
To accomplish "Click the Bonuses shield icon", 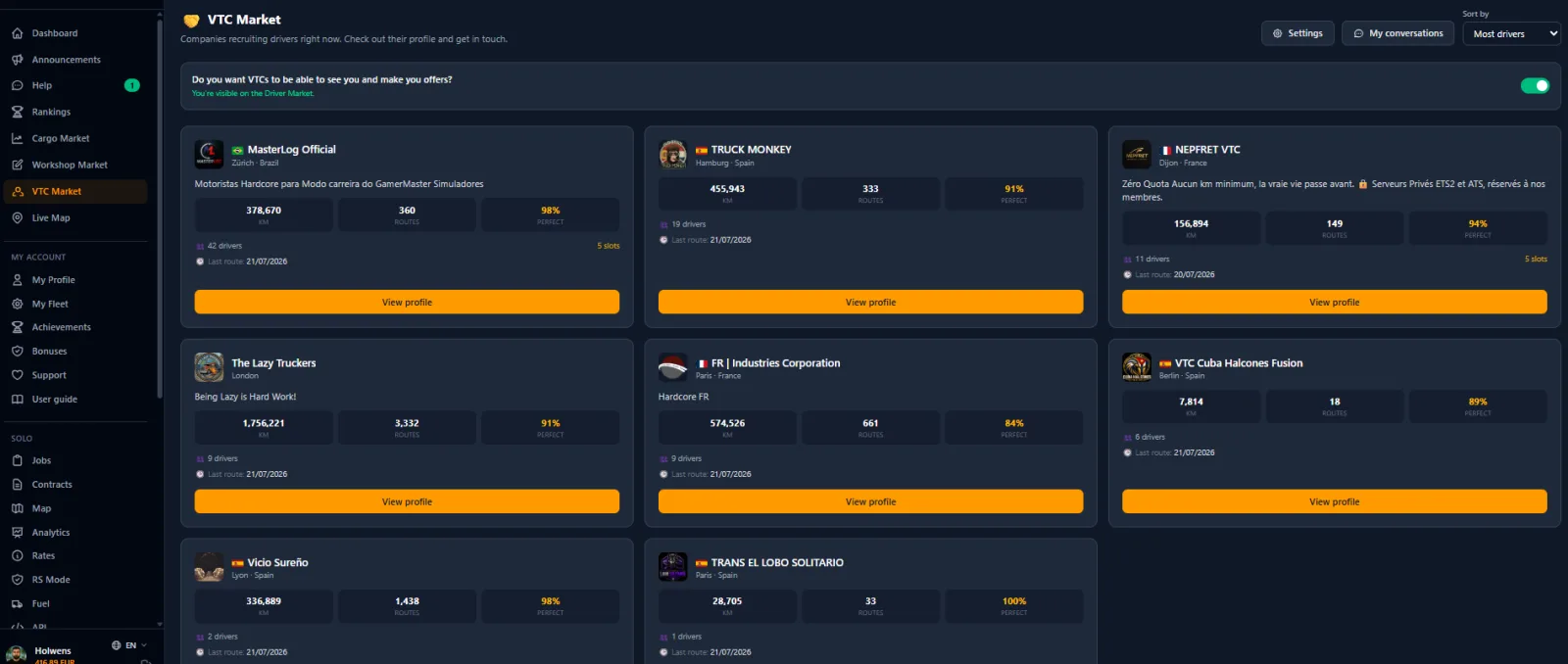I will coord(17,351).
